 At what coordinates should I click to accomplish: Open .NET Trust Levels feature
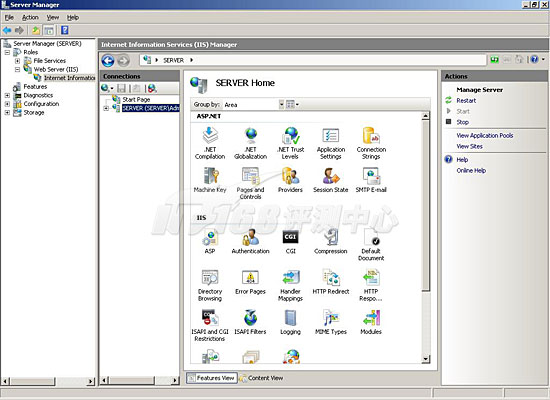tap(290, 144)
